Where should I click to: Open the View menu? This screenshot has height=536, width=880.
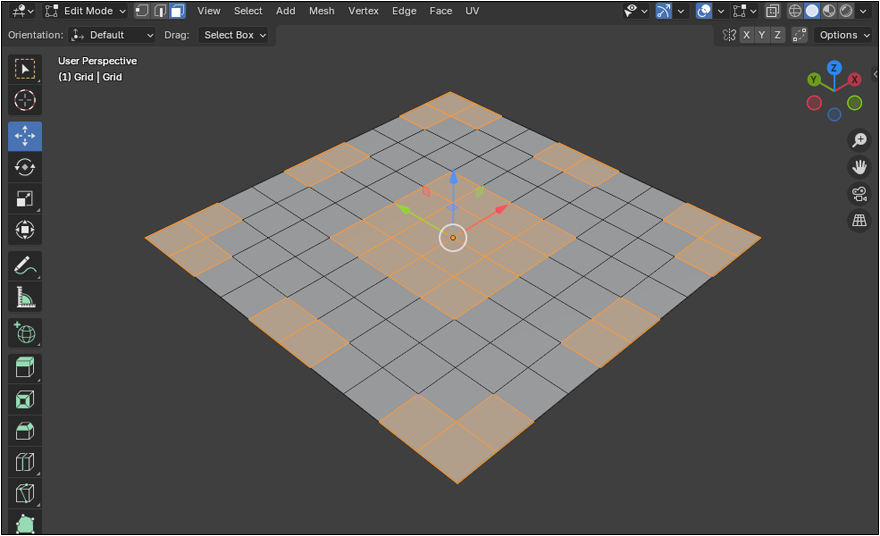(x=209, y=11)
